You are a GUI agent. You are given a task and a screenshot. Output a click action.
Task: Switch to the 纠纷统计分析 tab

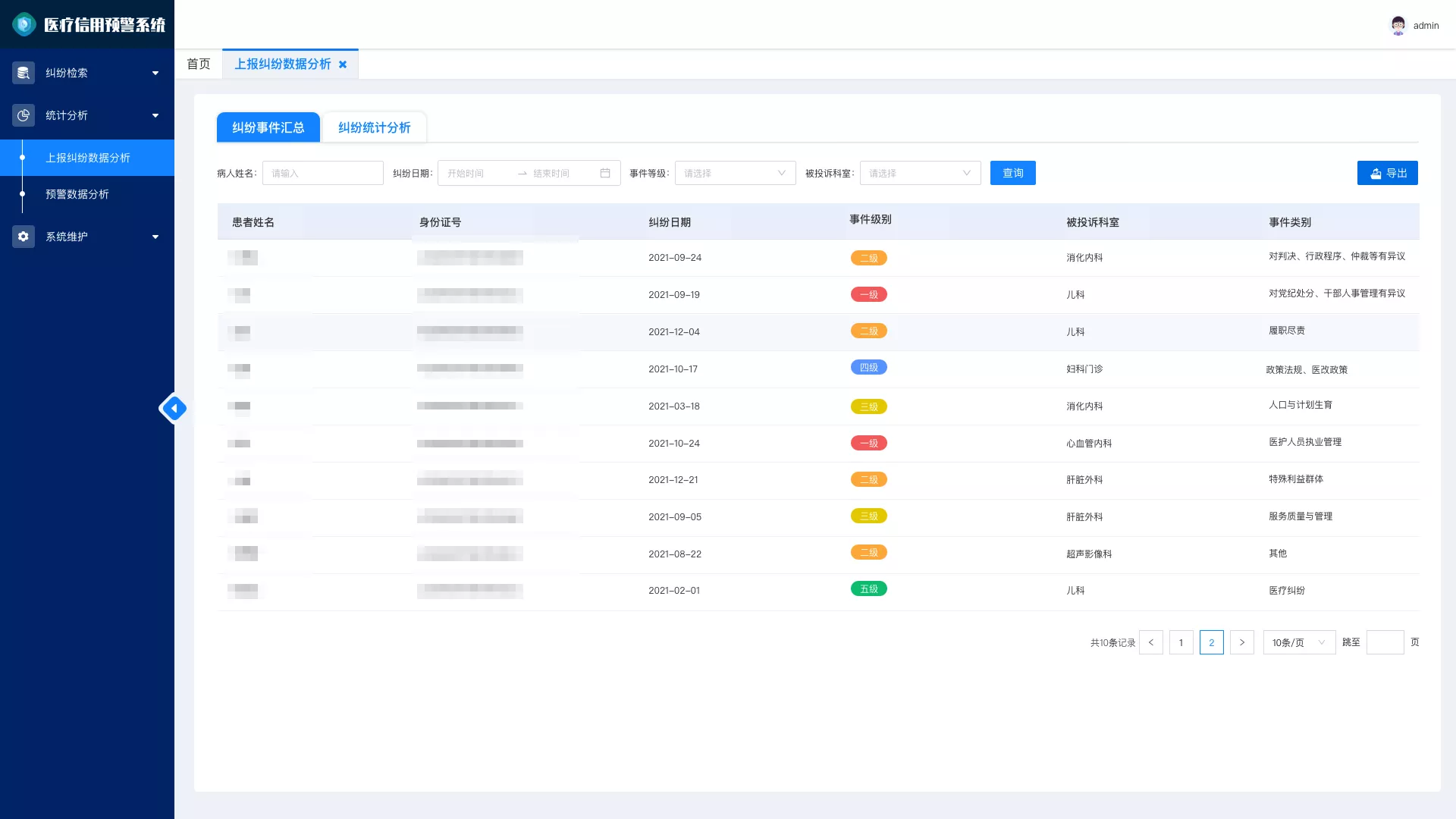[375, 127]
